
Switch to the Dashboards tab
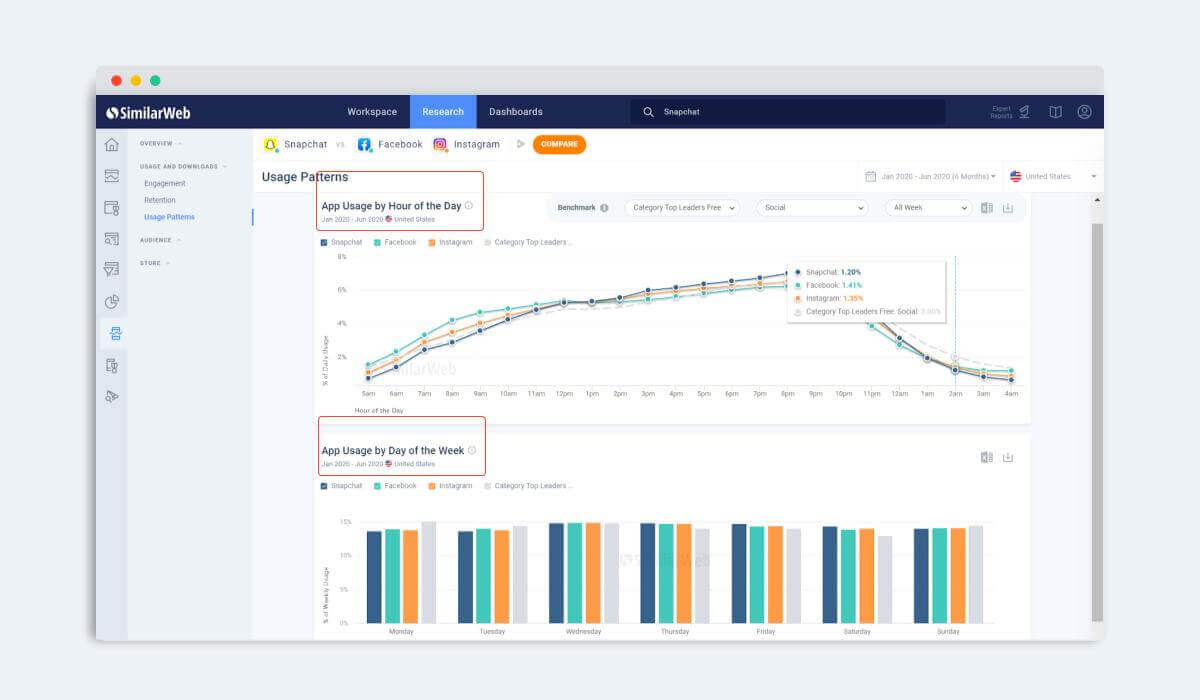(515, 112)
